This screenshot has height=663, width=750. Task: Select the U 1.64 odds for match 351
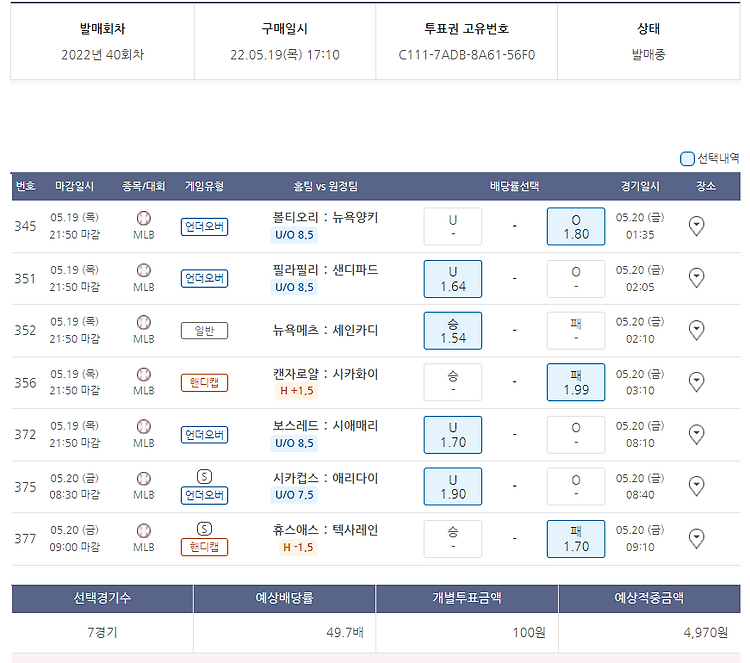452,279
